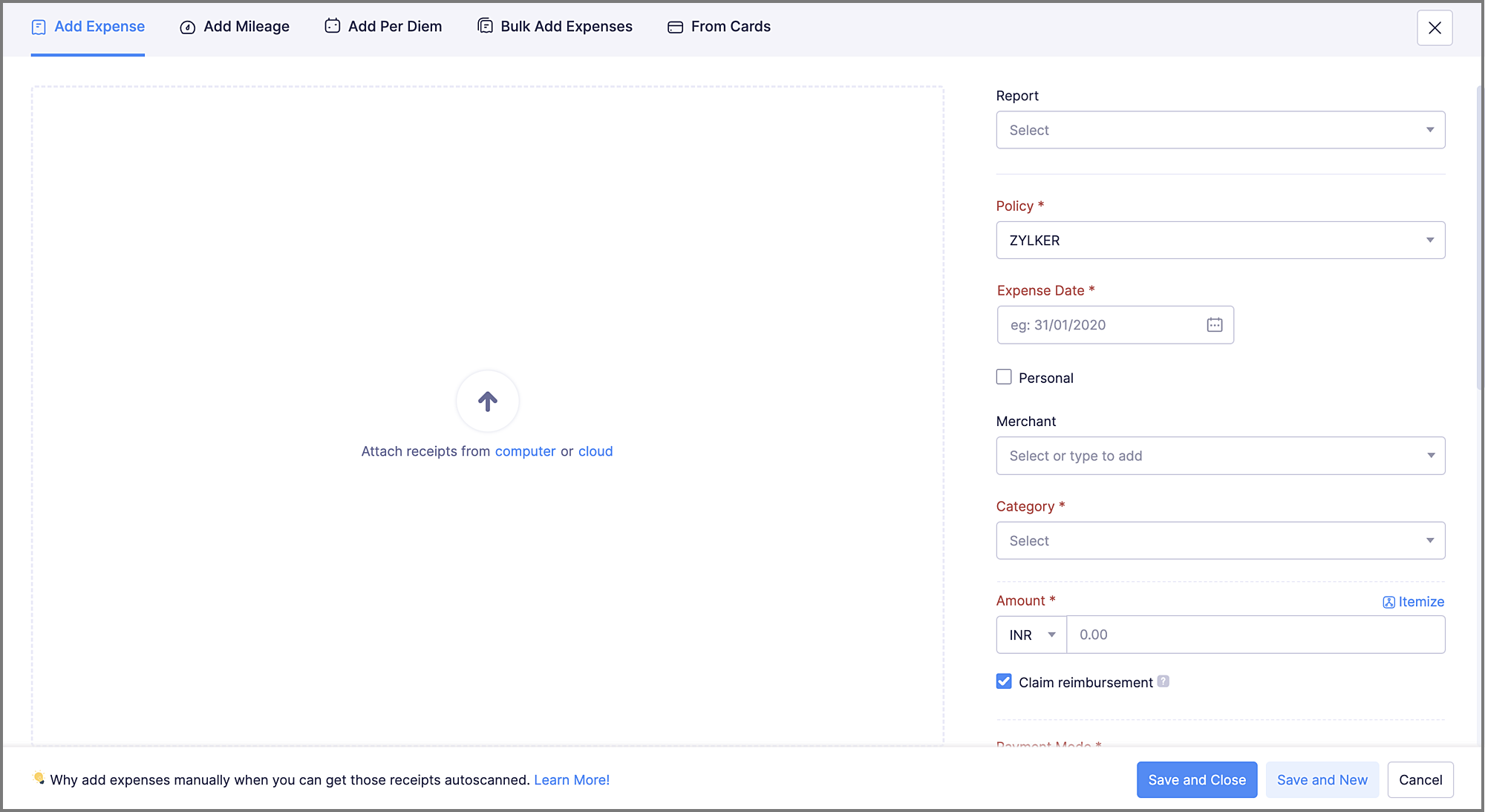Click the help icon beside Claim reimbursement
Viewport: 1485px width, 812px height.
pyautogui.click(x=1163, y=681)
